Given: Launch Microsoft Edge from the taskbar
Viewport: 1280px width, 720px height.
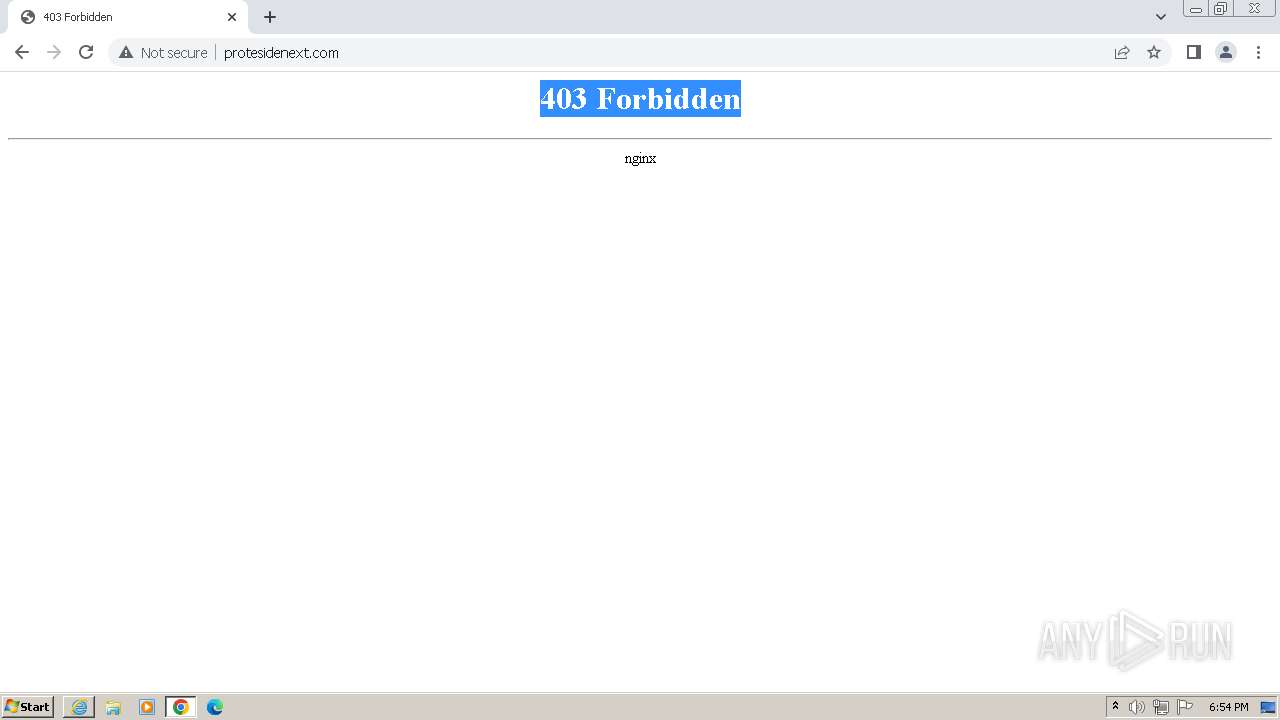Looking at the screenshot, I should [x=215, y=707].
